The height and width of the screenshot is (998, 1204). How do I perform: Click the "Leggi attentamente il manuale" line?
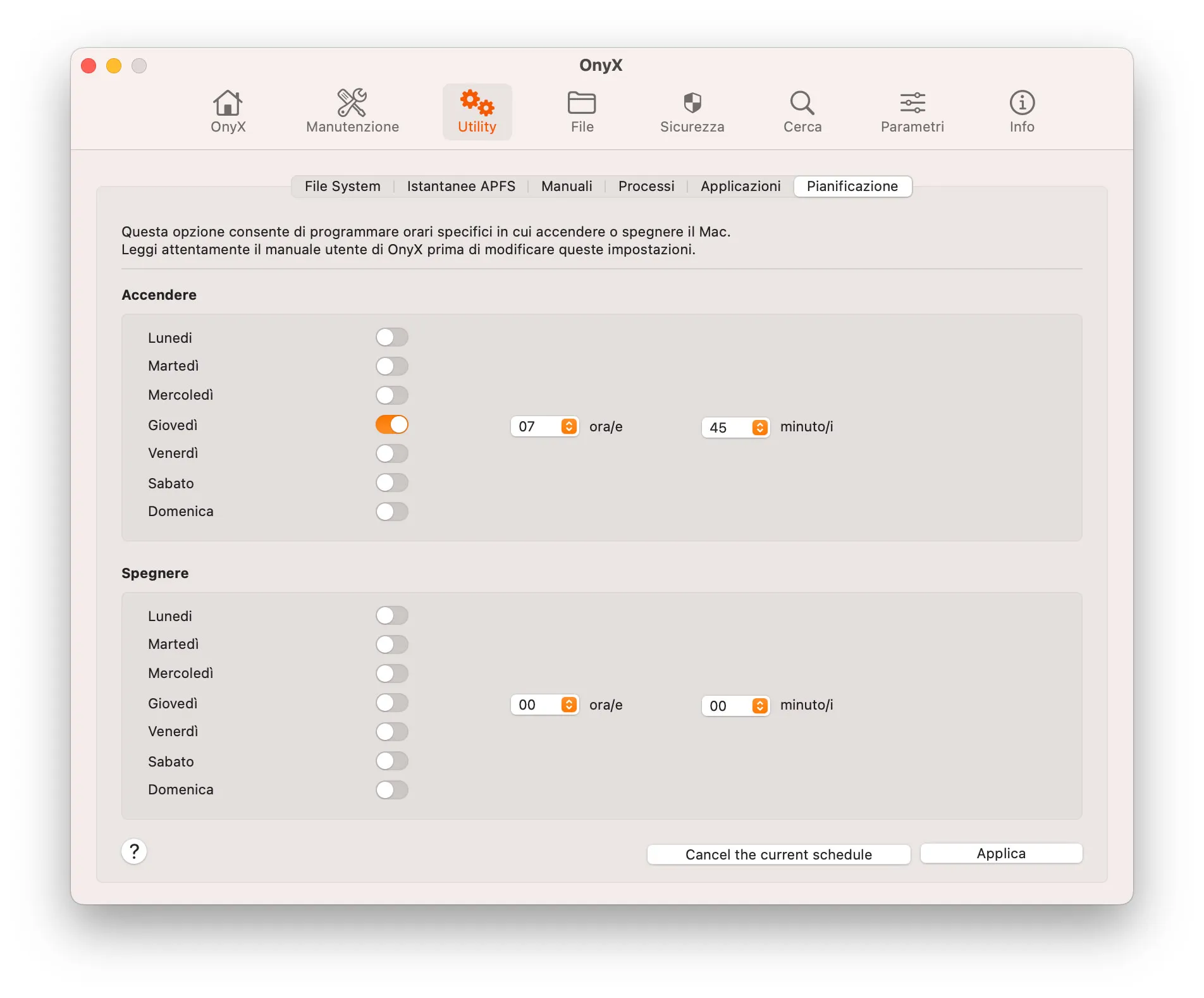[x=408, y=249]
